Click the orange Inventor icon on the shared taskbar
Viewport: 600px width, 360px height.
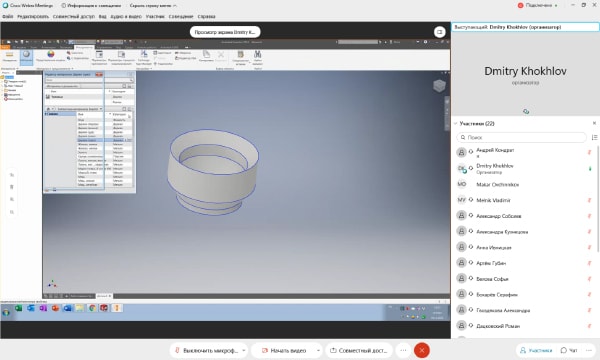[117, 308]
